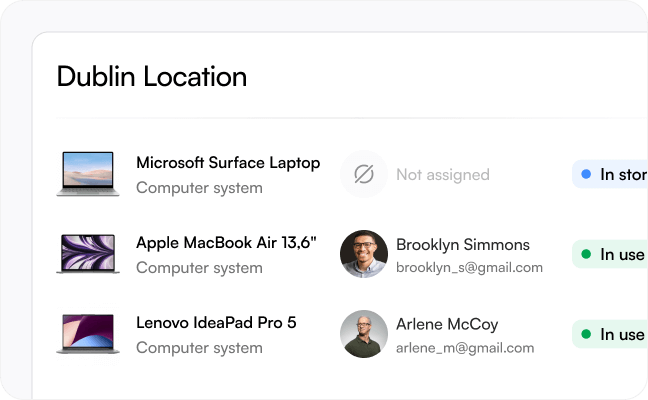Viewport: 648px width, 400px height.
Task: Click the Dublin Location heading
Action: (x=152, y=76)
